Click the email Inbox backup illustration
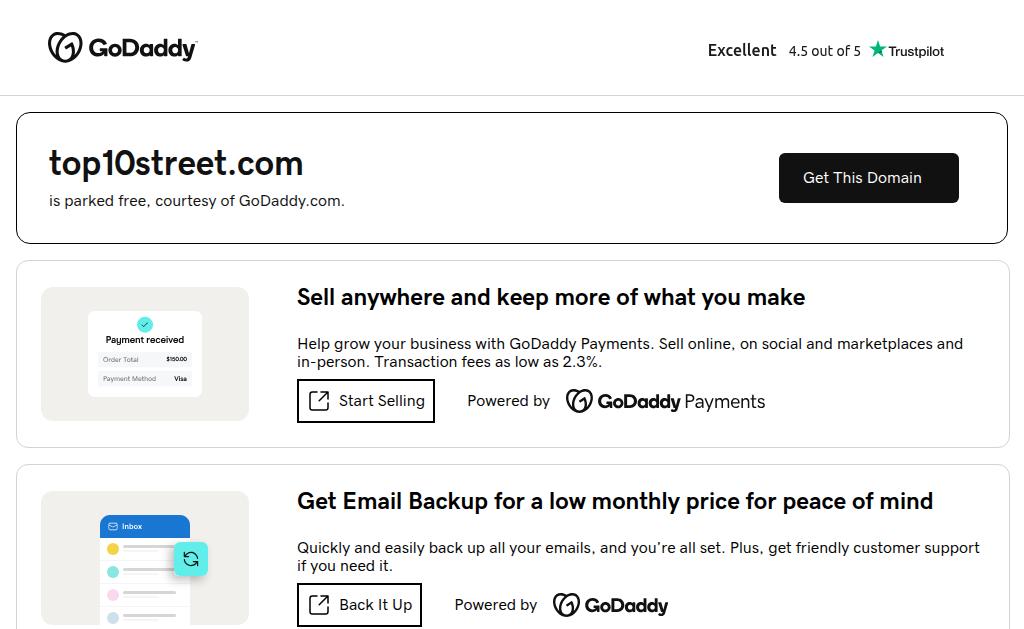This screenshot has height=629, width=1024. click(145, 558)
